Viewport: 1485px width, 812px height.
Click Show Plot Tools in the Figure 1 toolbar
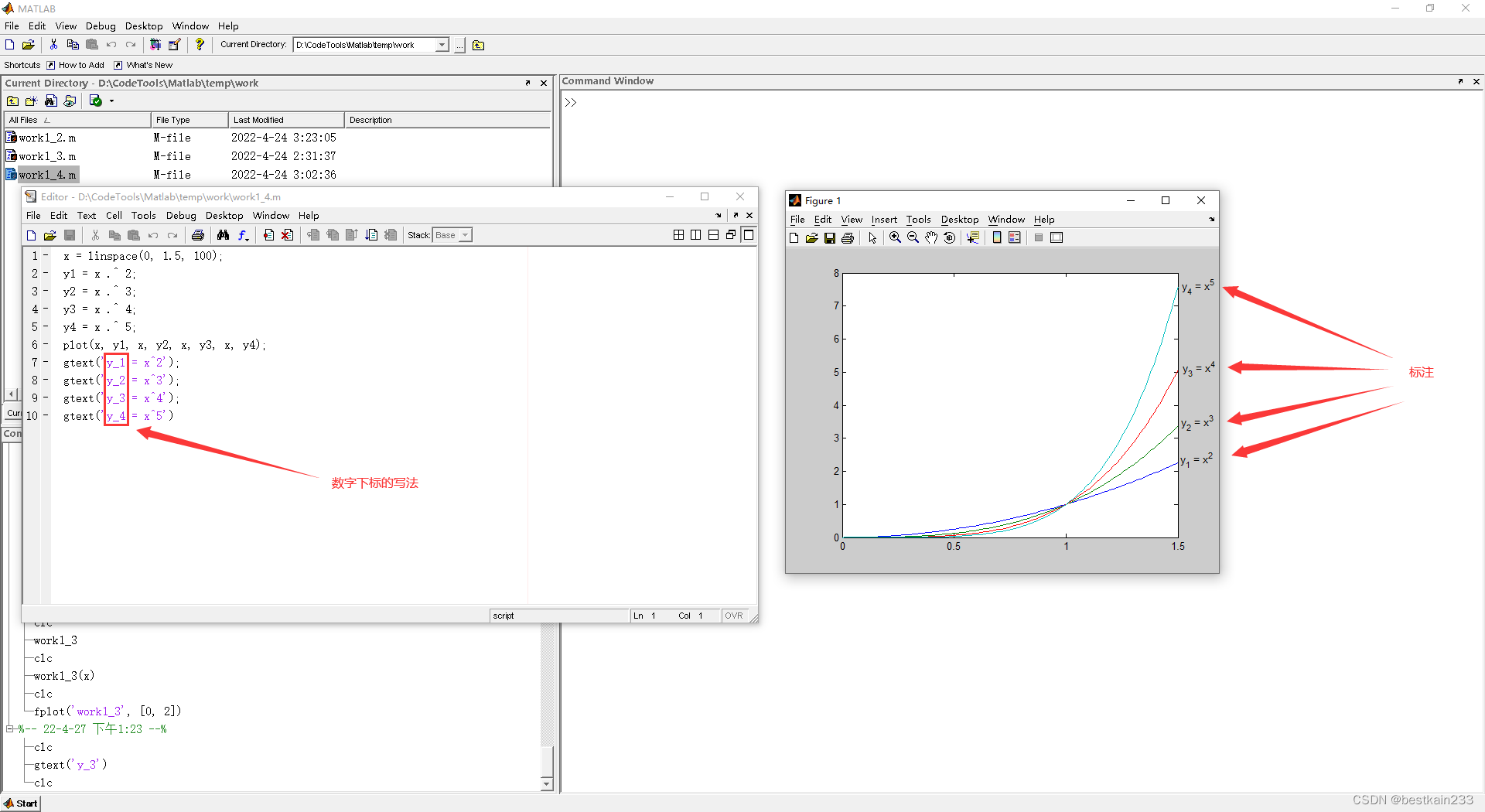[1057, 237]
